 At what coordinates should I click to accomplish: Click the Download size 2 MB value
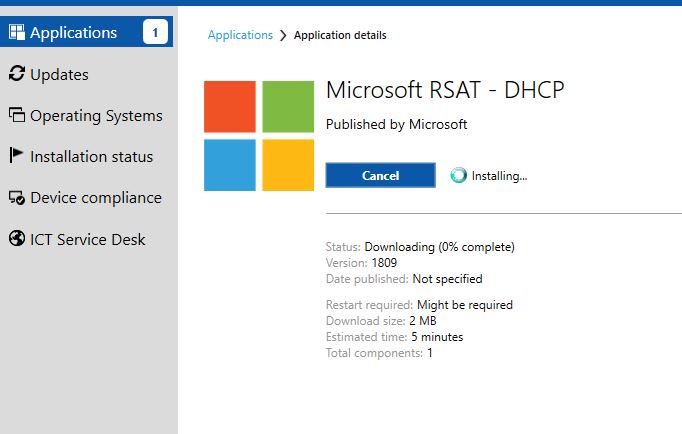click(423, 321)
